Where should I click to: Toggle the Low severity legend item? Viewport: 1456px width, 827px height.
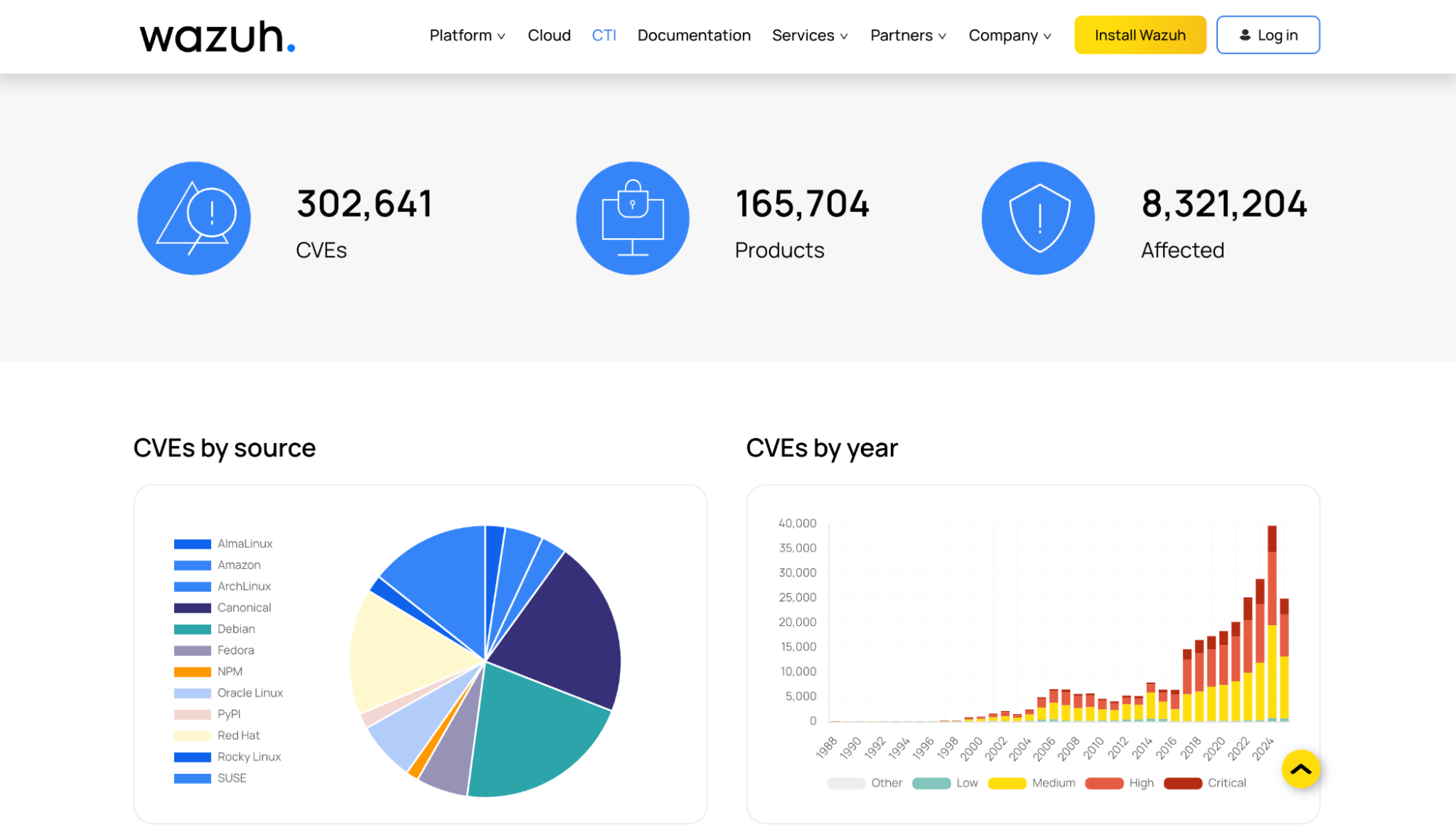pos(945,783)
